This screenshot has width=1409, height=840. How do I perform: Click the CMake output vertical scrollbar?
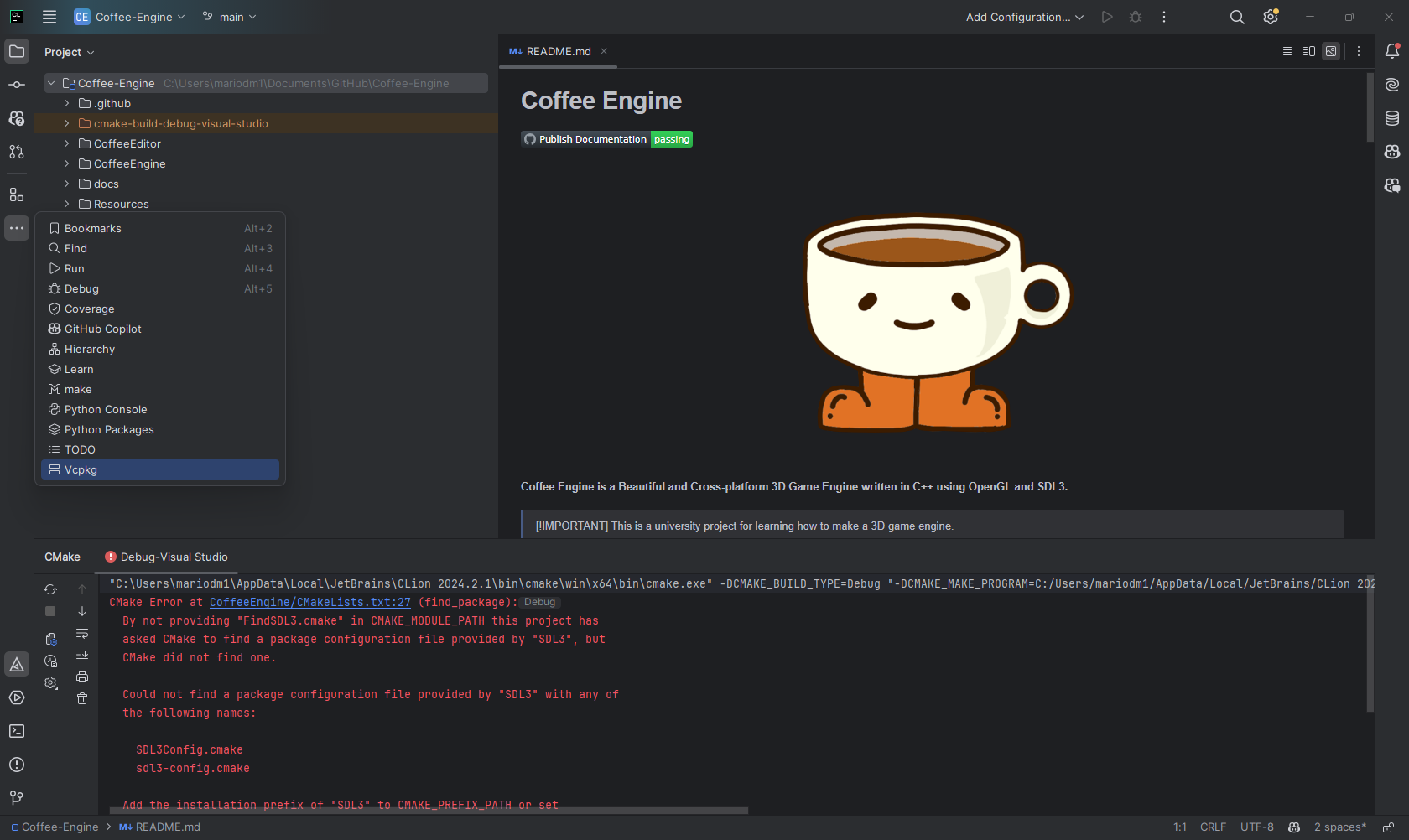click(x=1370, y=643)
